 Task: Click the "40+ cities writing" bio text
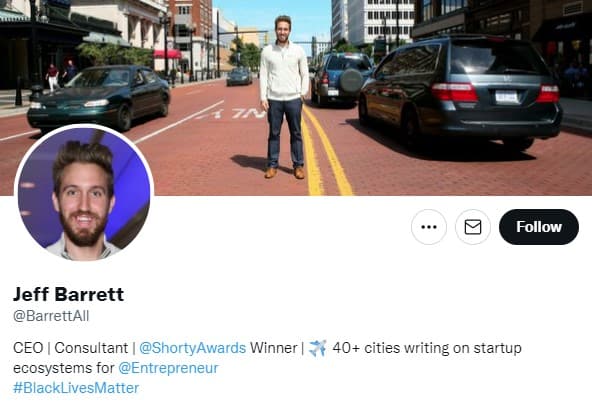click(390, 348)
